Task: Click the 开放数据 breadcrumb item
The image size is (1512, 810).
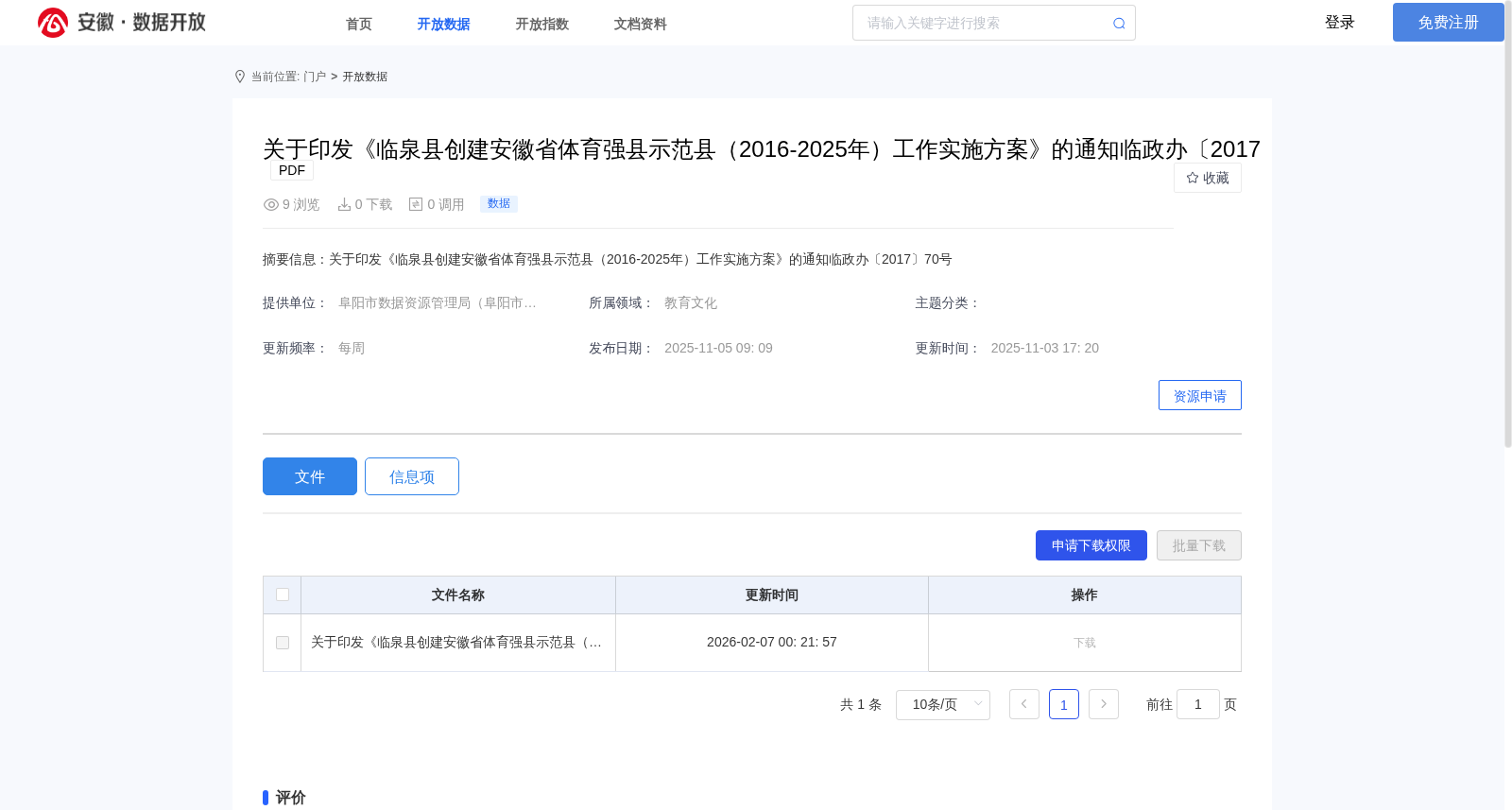Action: pos(365,77)
